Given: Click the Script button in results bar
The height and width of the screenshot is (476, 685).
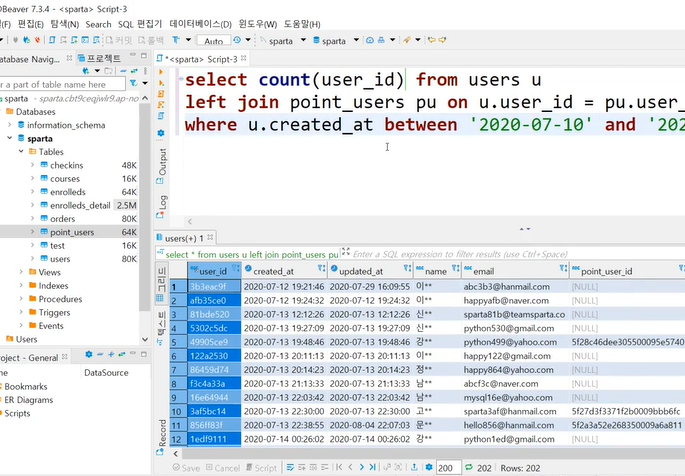Looking at the screenshot, I should (261, 468).
